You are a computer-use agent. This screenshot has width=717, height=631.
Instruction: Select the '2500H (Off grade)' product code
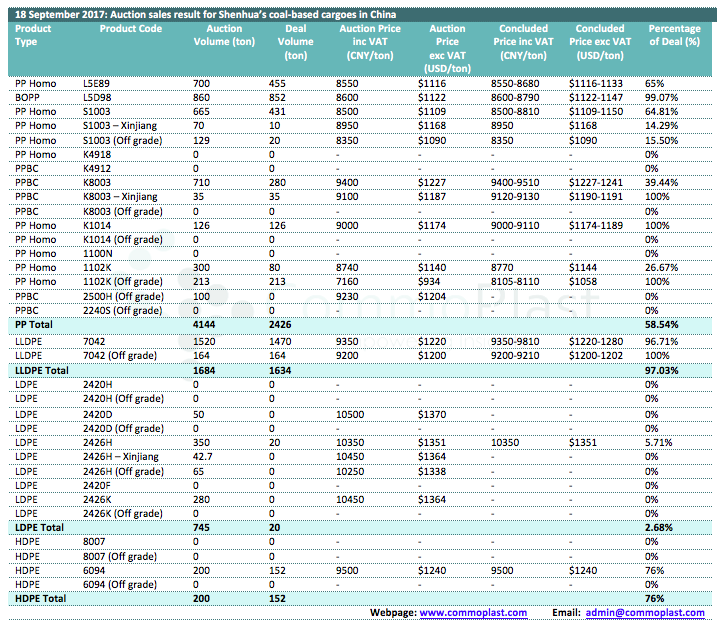click(123, 297)
